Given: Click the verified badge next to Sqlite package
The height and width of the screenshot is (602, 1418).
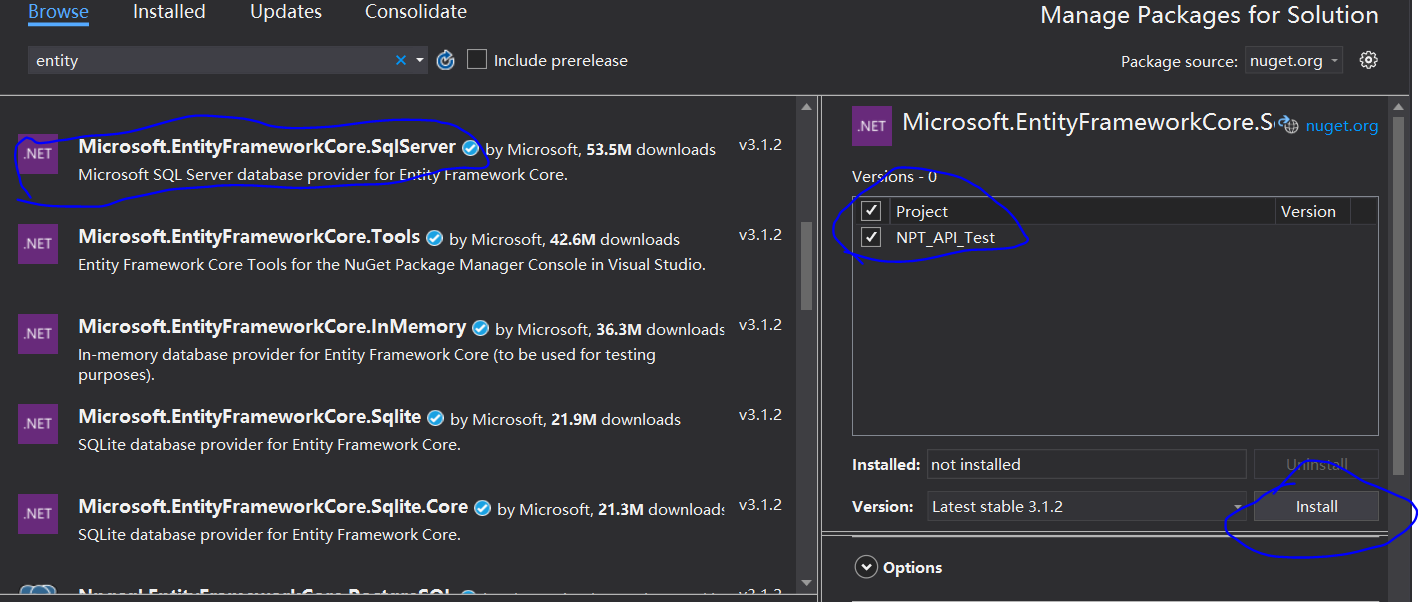Looking at the screenshot, I should (436, 418).
